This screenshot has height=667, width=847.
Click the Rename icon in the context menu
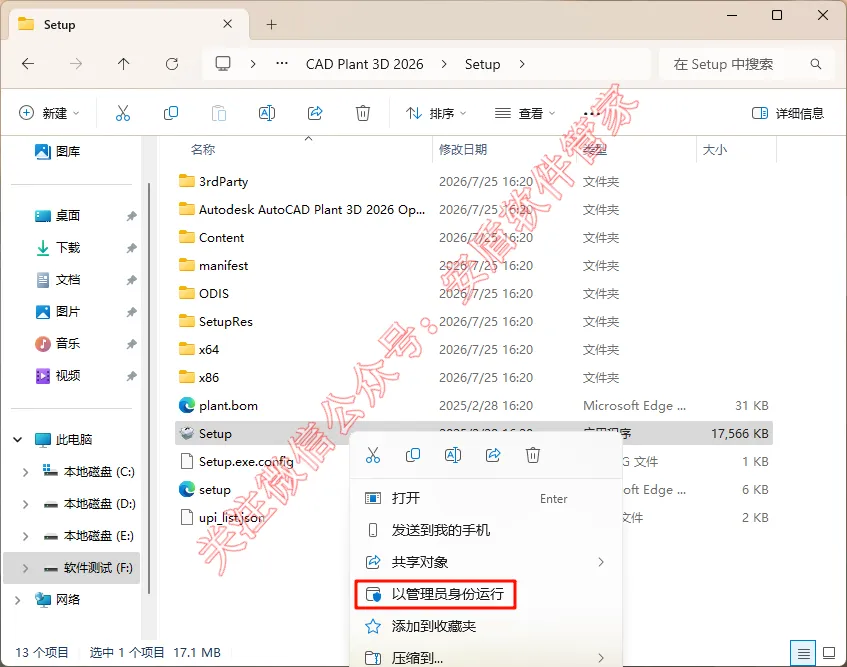(x=453, y=455)
